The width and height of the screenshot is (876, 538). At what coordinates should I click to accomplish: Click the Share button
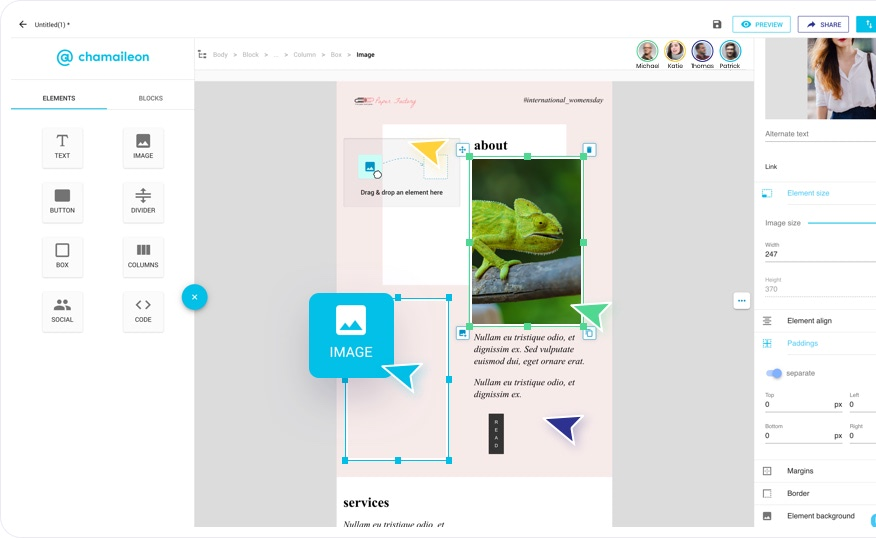click(822, 24)
